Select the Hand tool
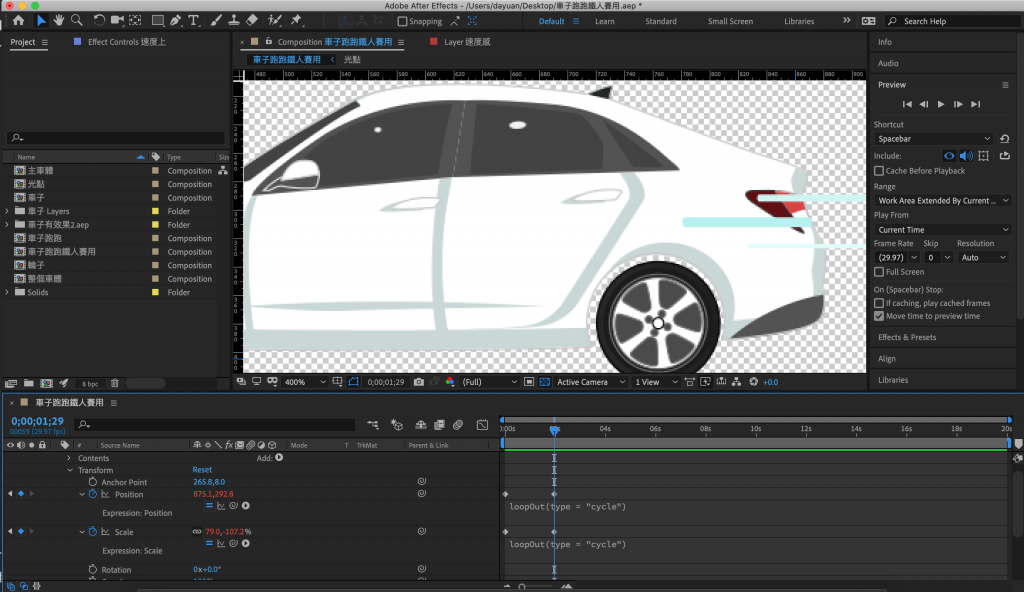This screenshot has width=1024, height=592. click(x=59, y=20)
